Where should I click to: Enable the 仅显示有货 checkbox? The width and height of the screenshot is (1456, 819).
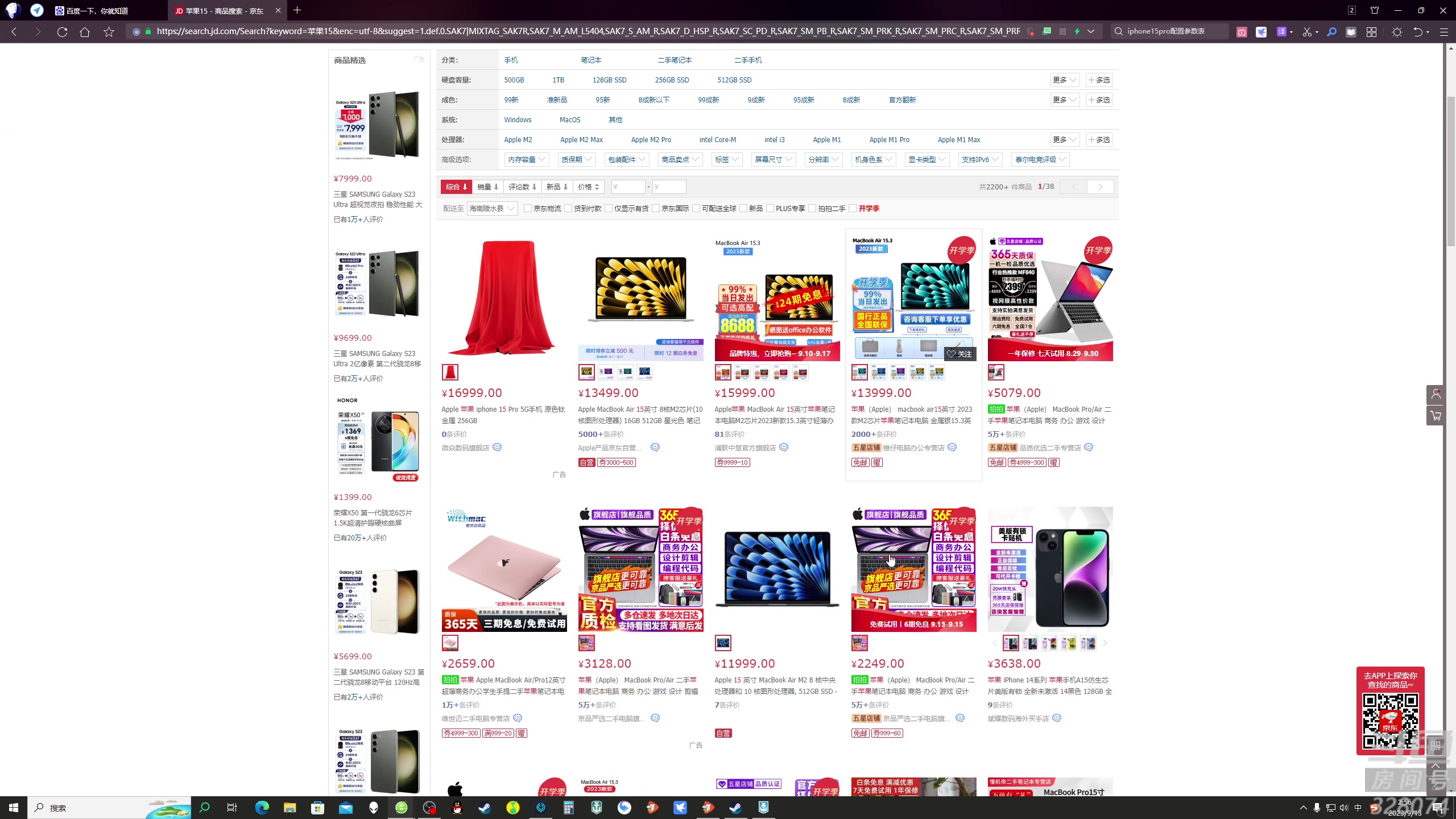pos(609,209)
